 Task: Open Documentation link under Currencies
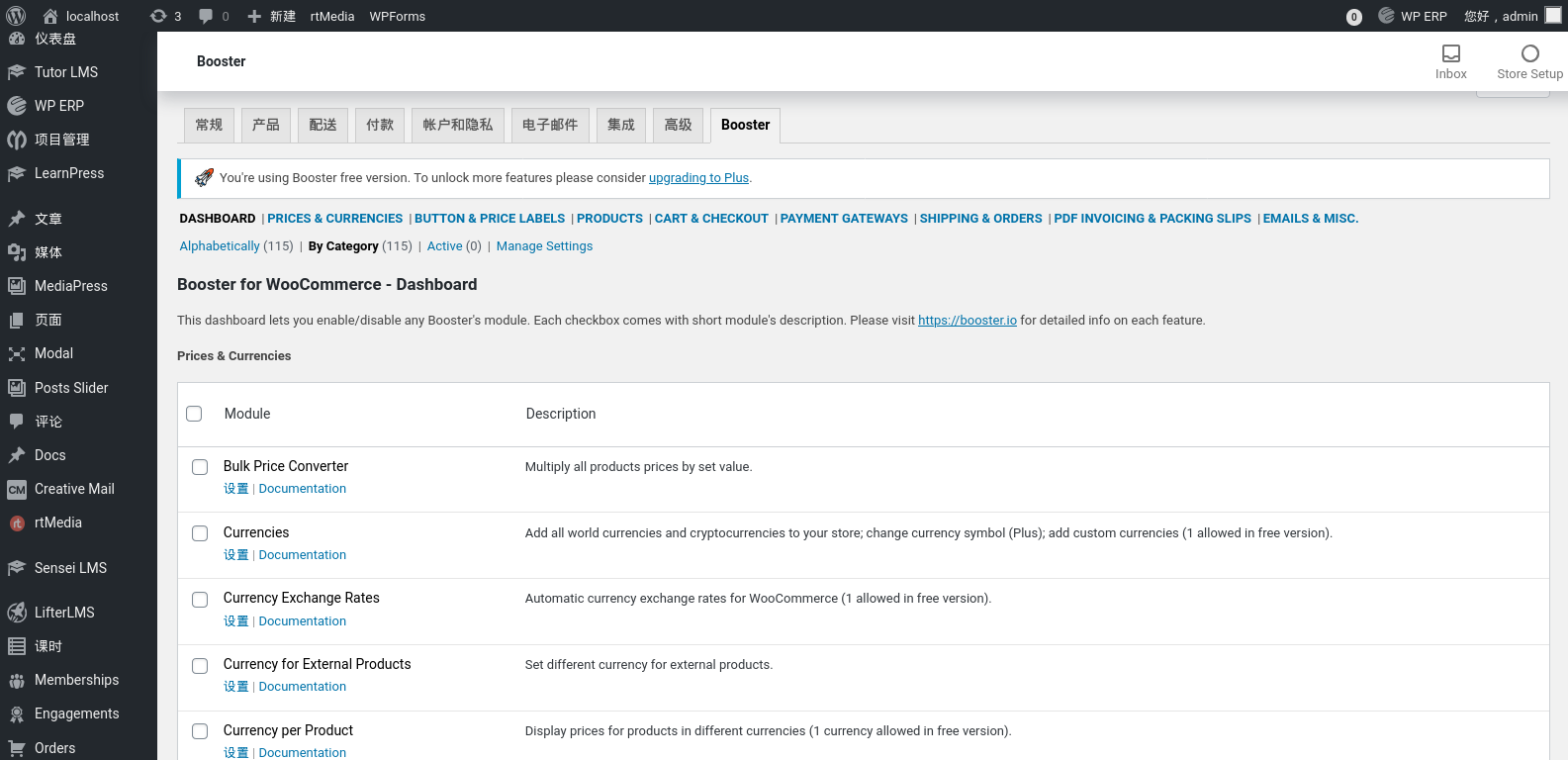(x=302, y=555)
